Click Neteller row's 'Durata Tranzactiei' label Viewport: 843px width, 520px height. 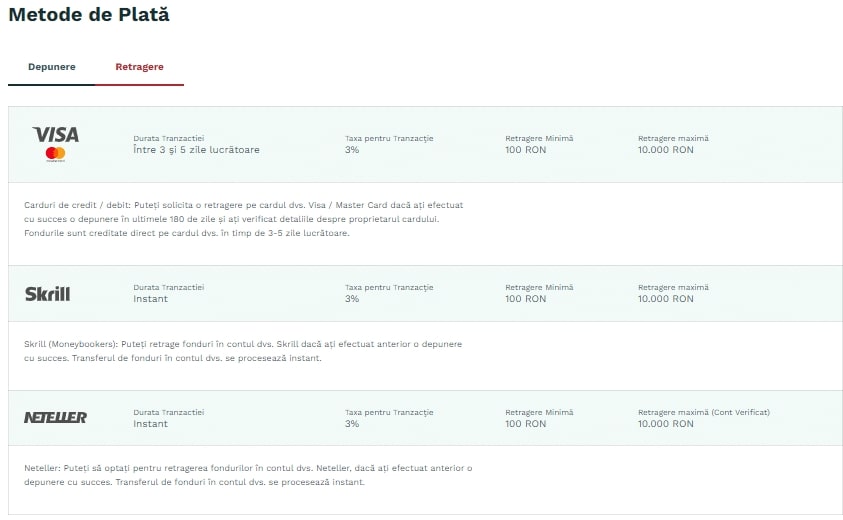point(169,412)
